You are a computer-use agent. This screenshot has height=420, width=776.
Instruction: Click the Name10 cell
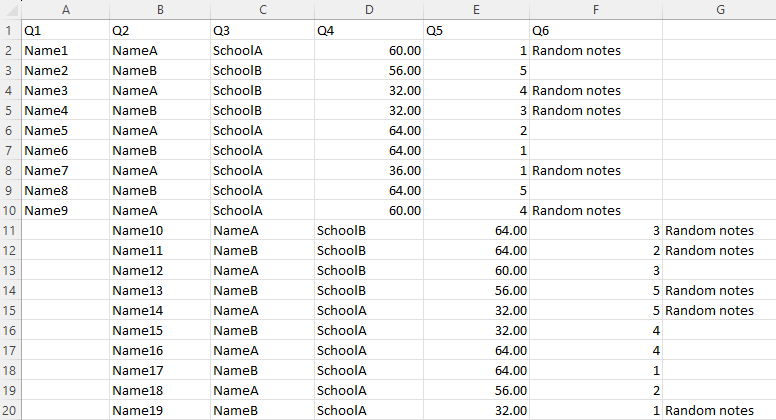pos(160,230)
